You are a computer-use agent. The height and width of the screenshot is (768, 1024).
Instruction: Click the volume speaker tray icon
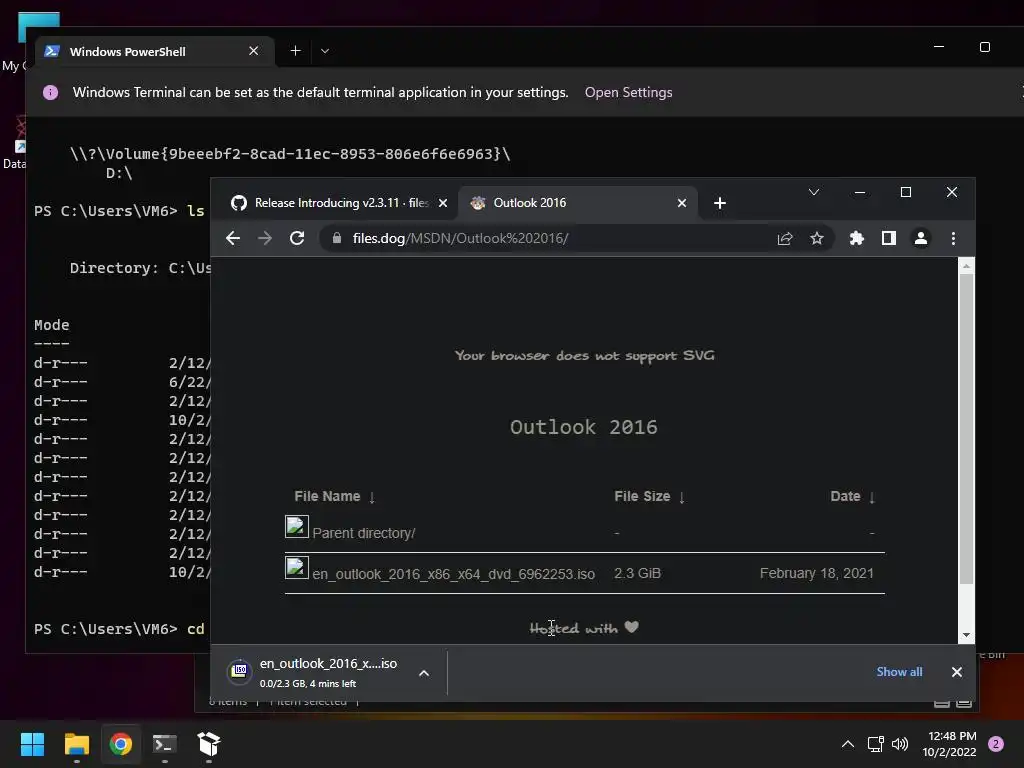(x=900, y=744)
